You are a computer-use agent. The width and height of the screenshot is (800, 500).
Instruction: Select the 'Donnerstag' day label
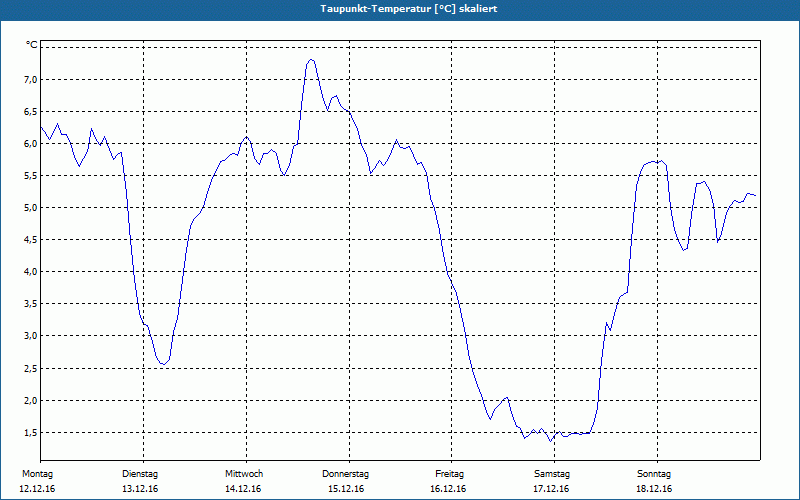click(x=345, y=474)
